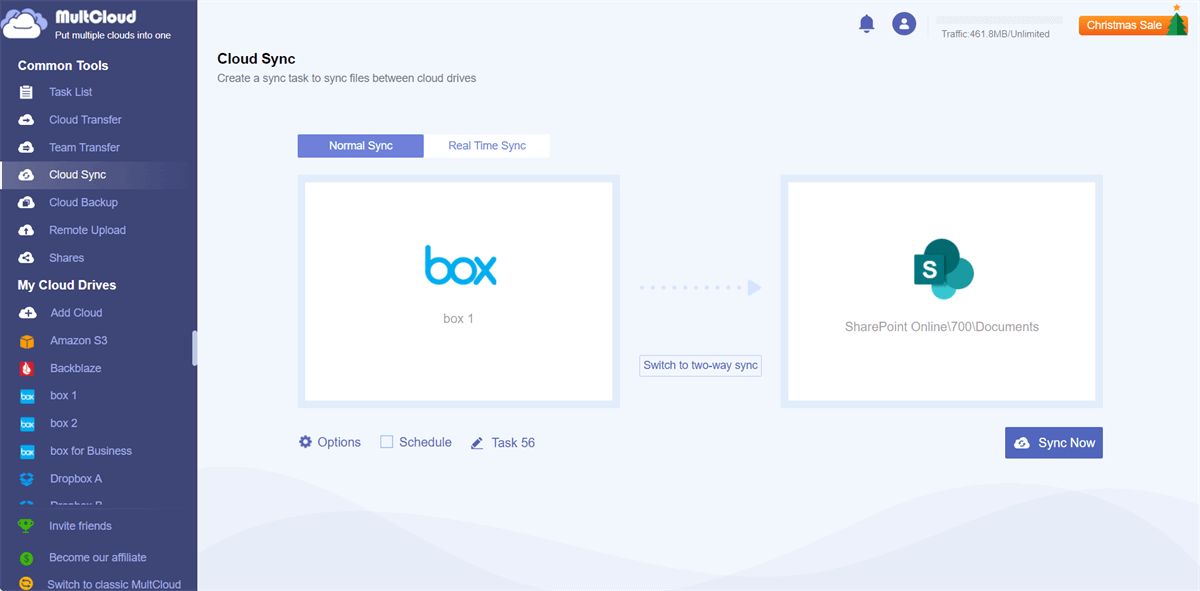
Task: Click the Amazon S3 icon
Action: [27, 341]
